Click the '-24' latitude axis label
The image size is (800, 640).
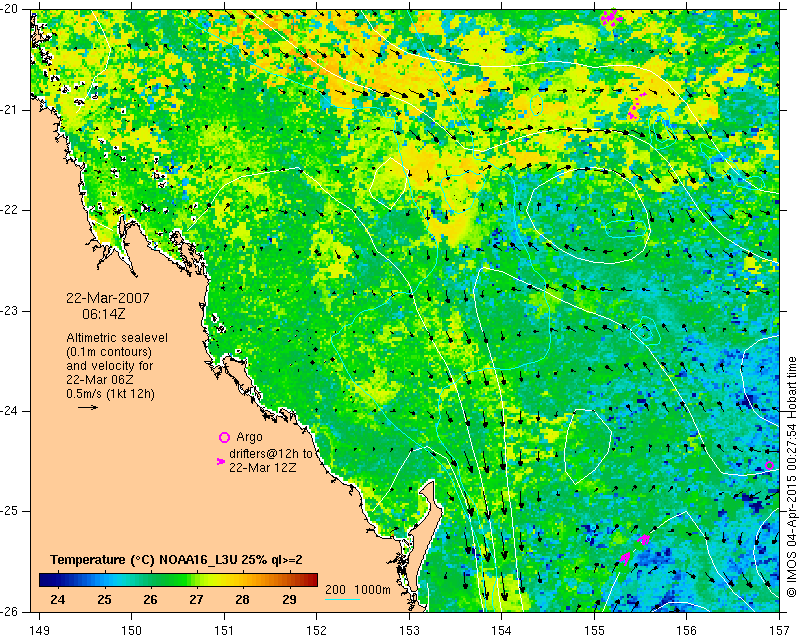click(11, 411)
